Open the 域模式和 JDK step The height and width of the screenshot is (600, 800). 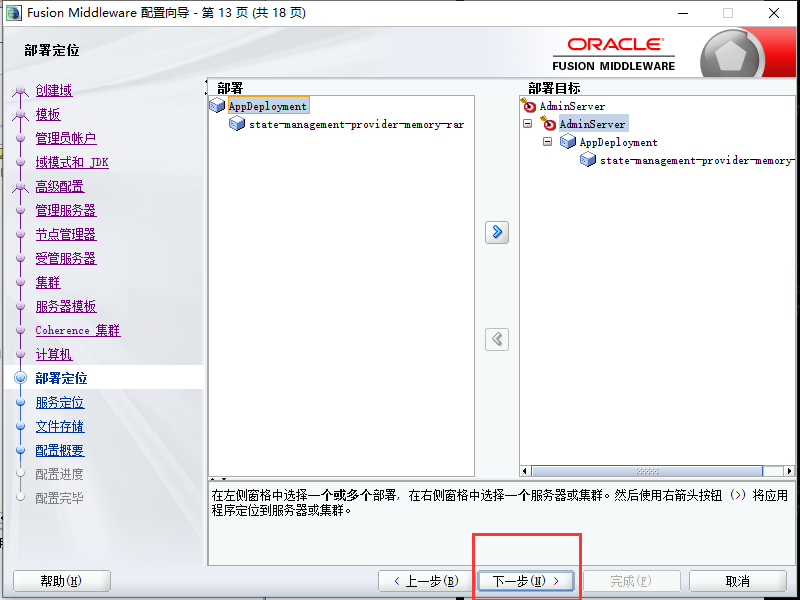click(x=72, y=162)
